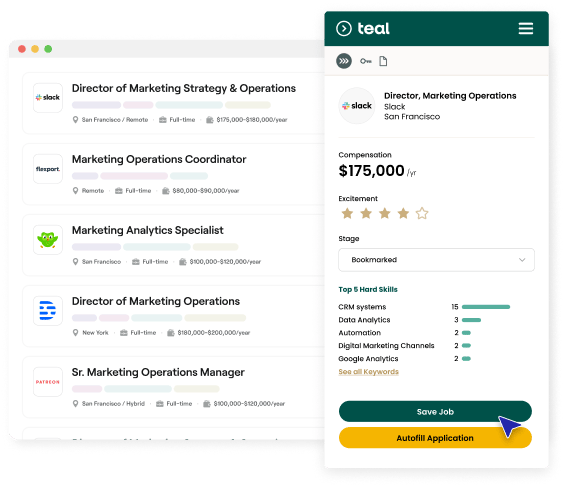This screenshot has height=487, width=564.
Task: Open Sr. Marketing Operations Manager job
Action: click(158, 372)
